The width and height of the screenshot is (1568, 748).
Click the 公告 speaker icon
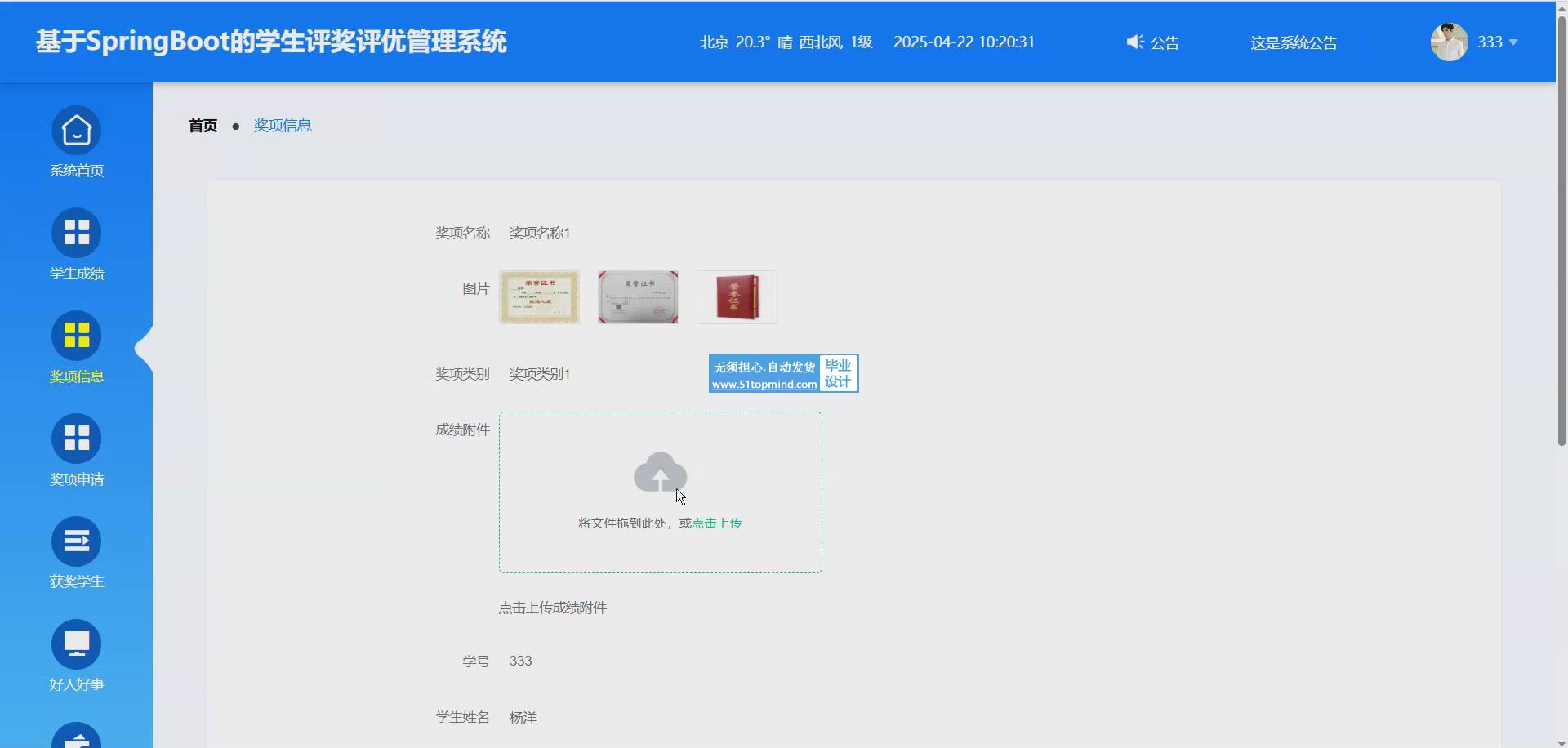coord(1134,42)
